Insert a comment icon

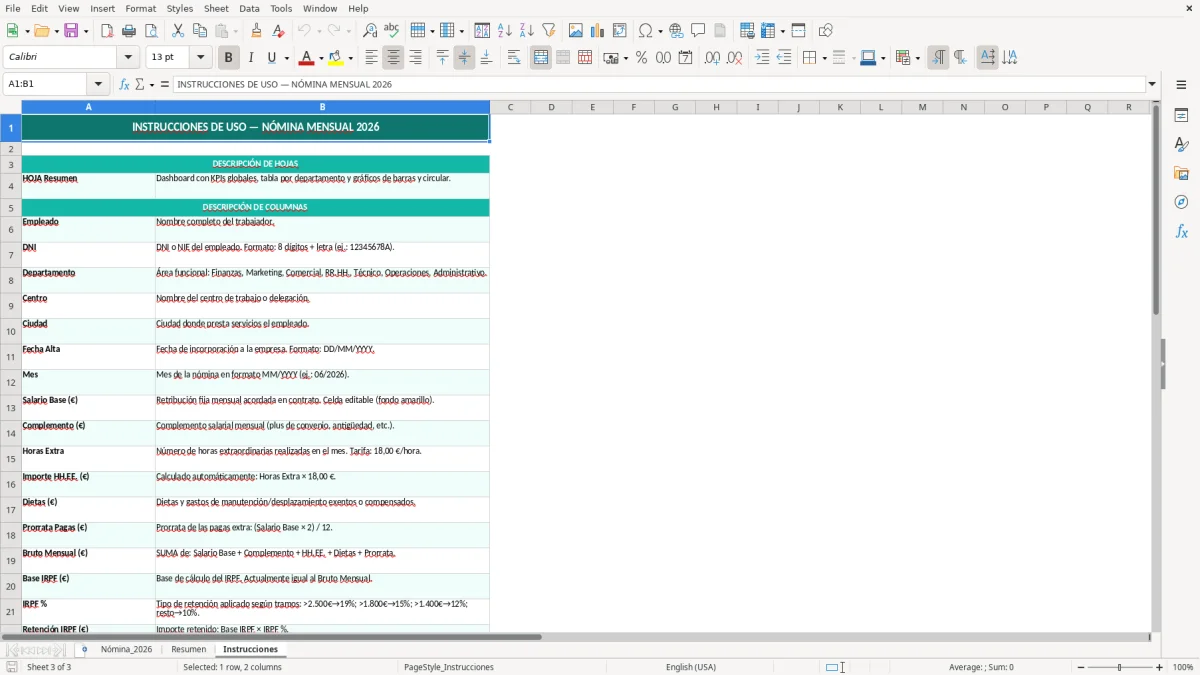coord(698,31)
